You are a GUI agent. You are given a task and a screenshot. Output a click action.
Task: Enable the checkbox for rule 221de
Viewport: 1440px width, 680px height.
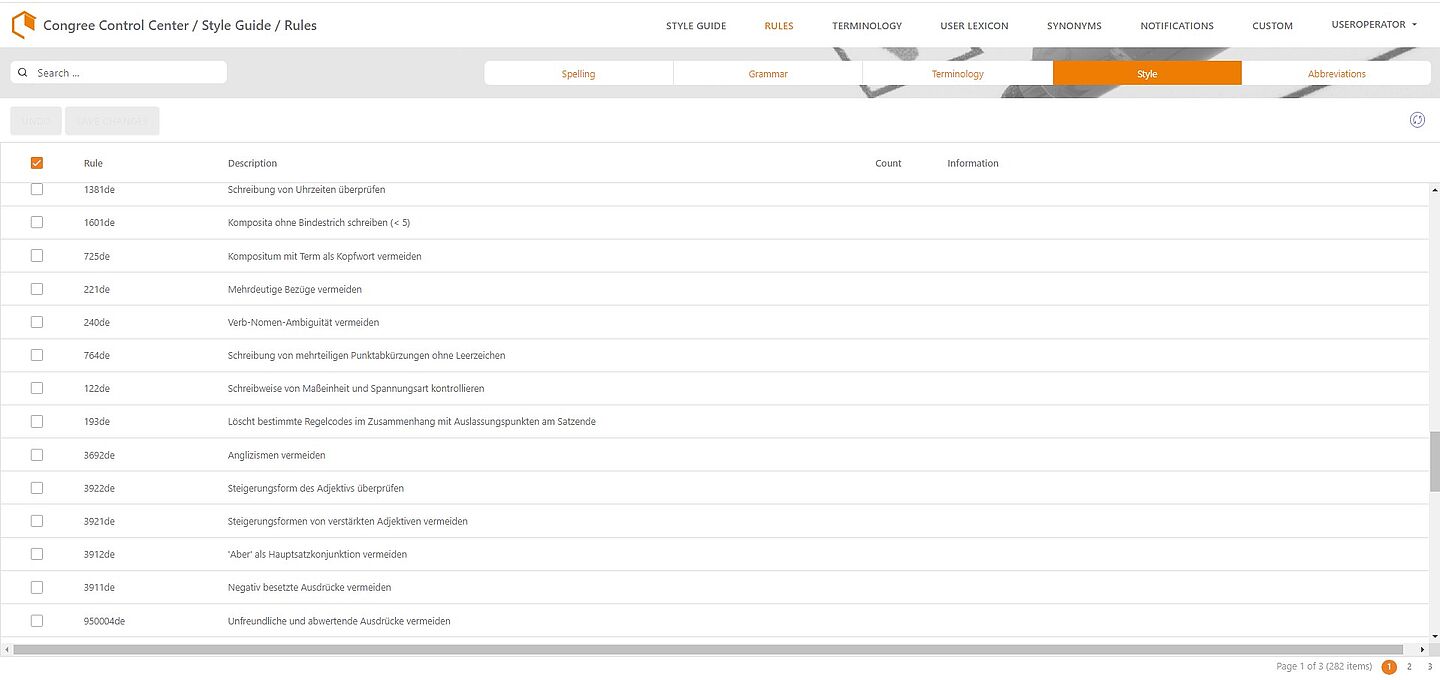coord(37,289)
